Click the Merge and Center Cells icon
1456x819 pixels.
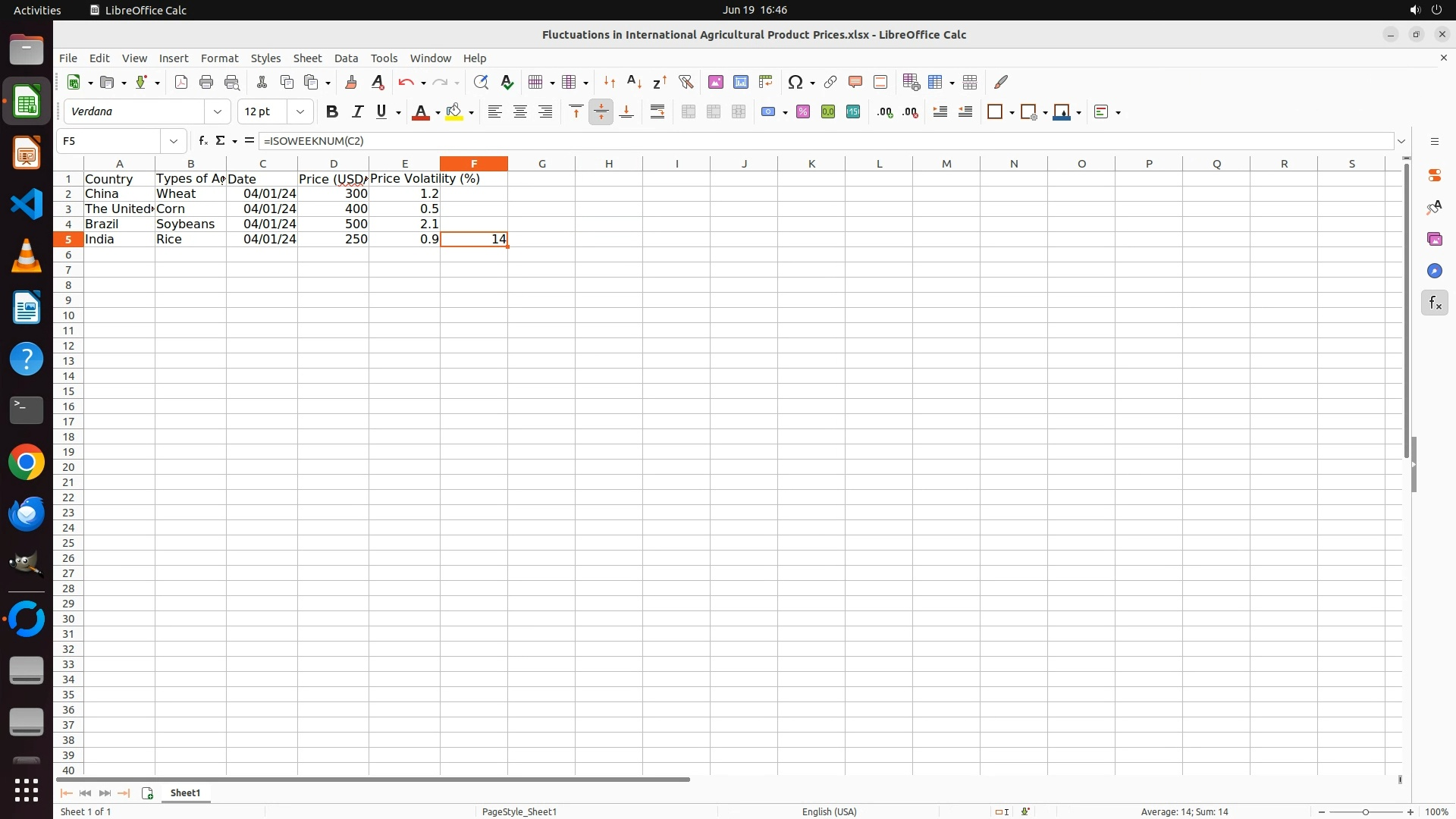point(688,112)
